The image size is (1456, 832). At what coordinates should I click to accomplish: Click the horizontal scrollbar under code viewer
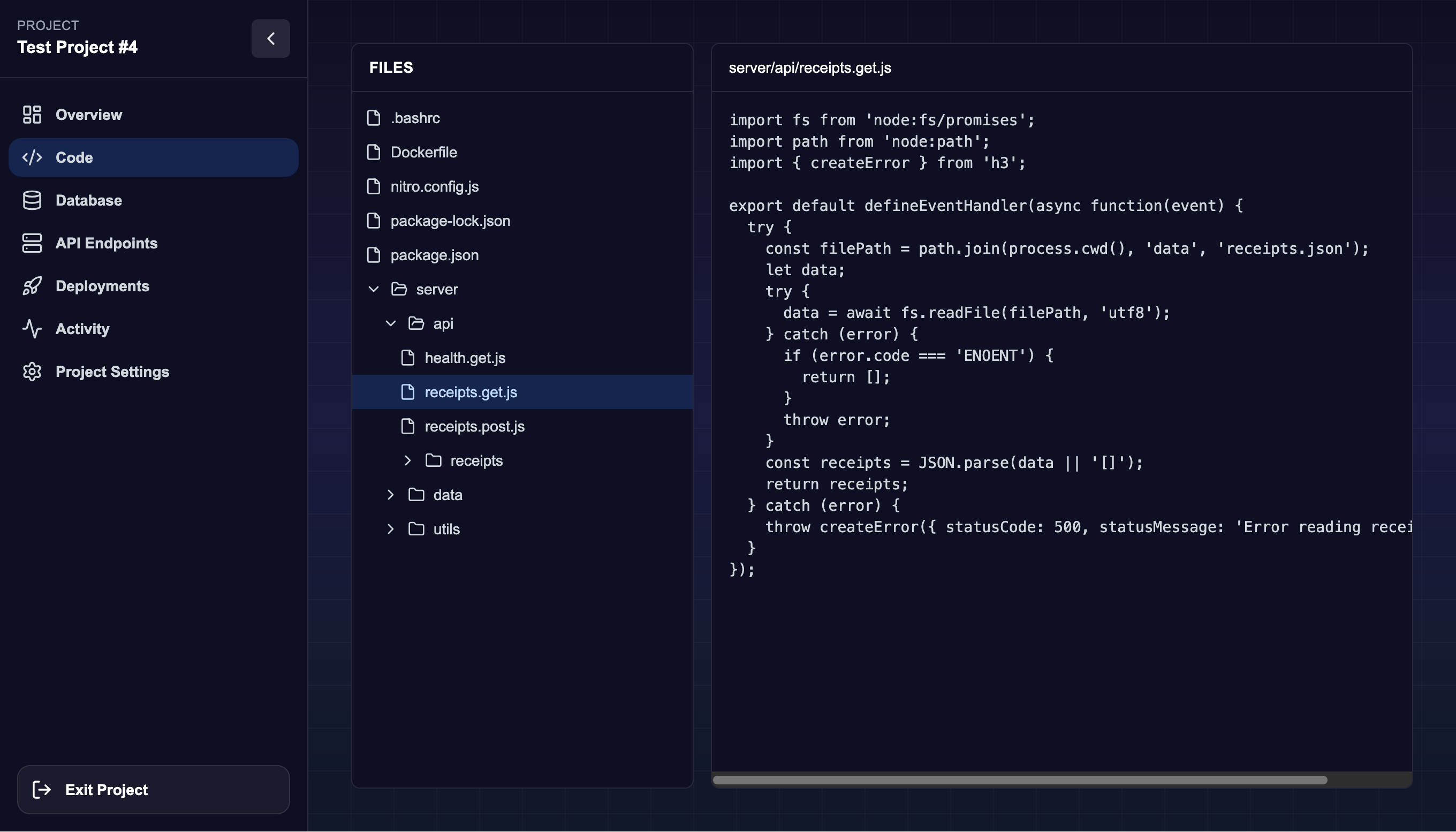coord(1020,780)
